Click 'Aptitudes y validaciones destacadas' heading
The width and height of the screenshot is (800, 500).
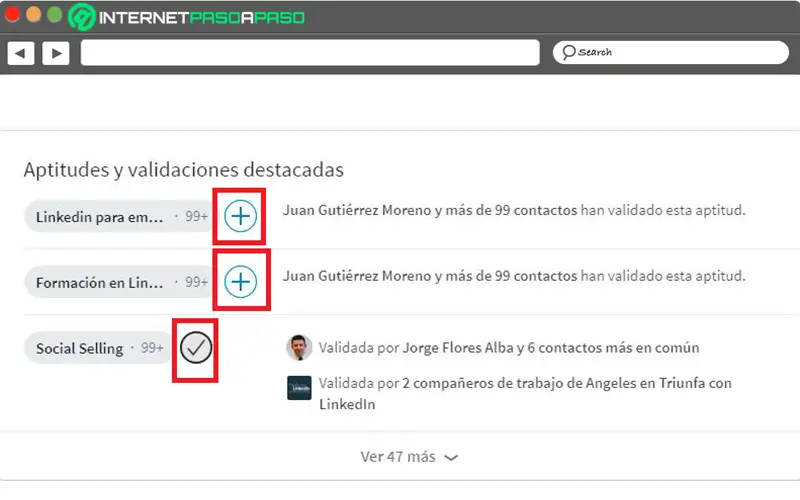pos(184,170)
